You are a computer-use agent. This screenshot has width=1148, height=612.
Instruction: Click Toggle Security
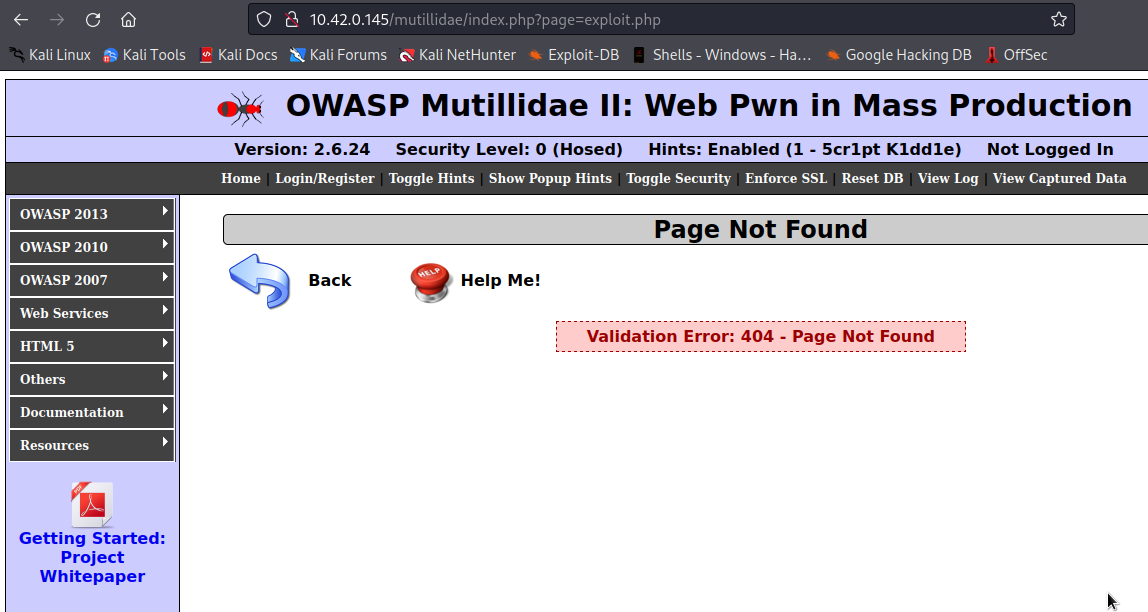pyautogui.click(x=678, y=179)
